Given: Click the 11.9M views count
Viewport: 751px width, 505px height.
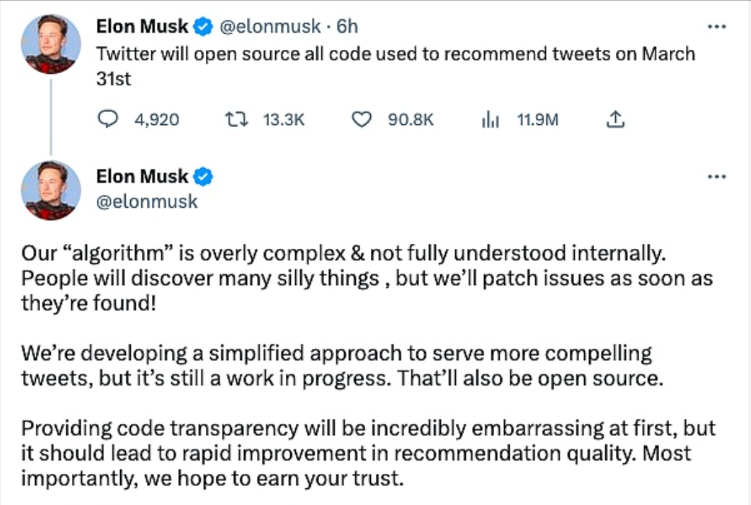Looking at the screenshot, I should [x=537, y=120].
